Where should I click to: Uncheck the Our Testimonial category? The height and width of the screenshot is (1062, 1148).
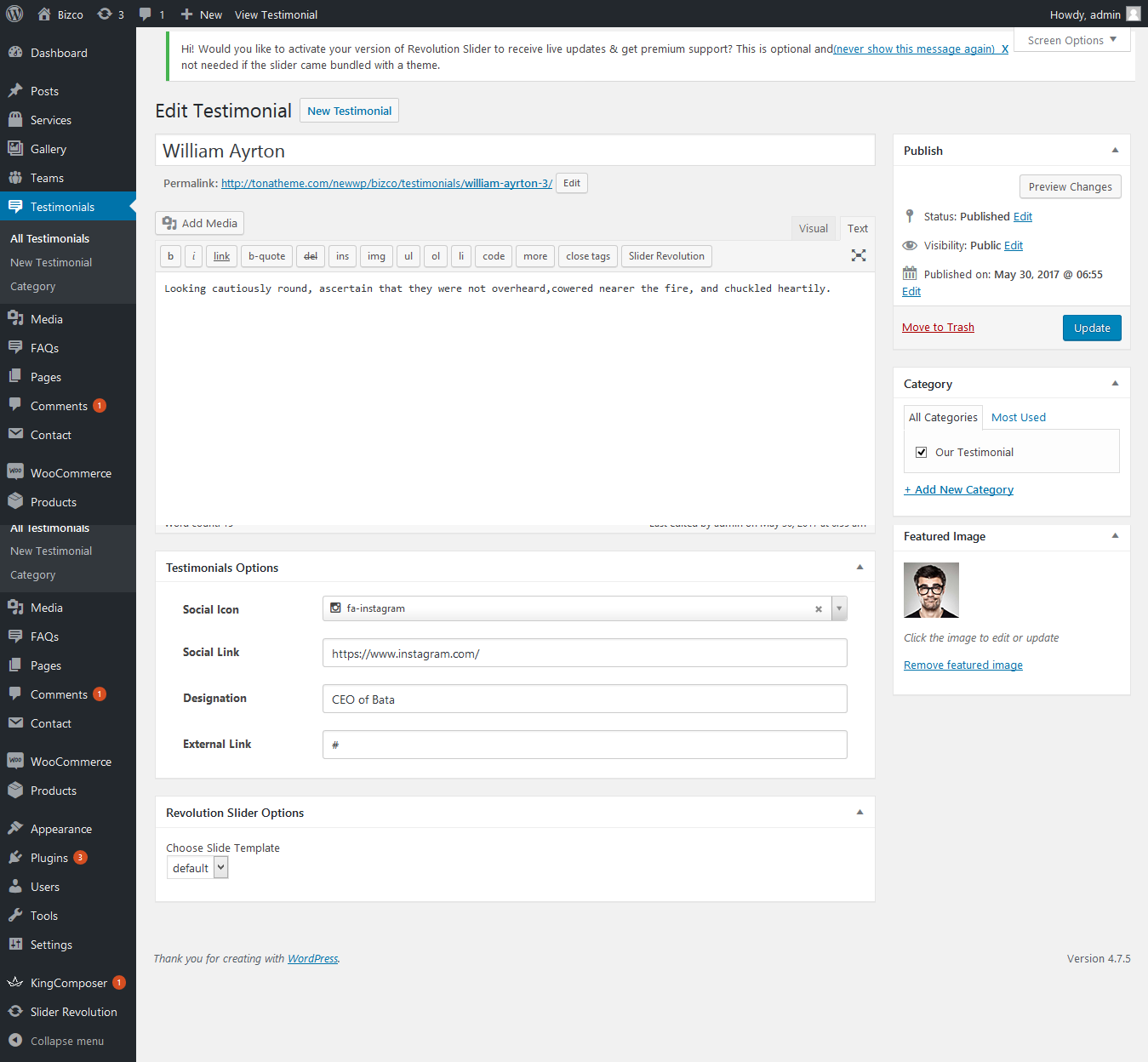(x=921, y=453)
